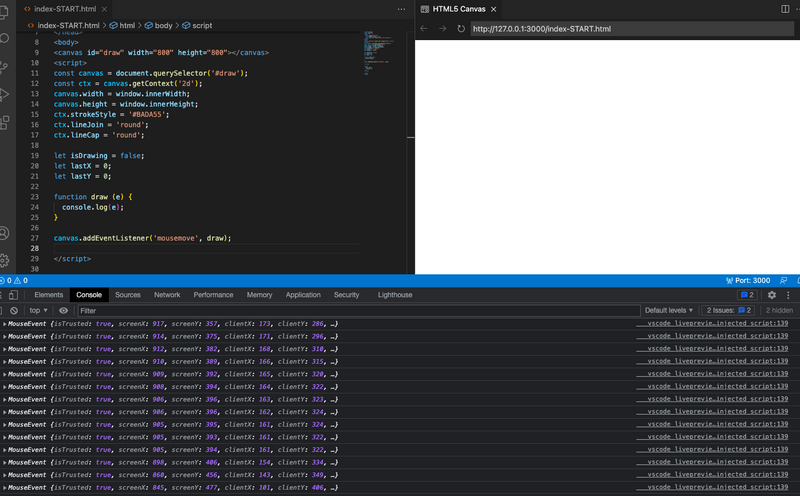Switch to the Network tab
Image resolution: width=800 pixels, height=496 pixels.
(167, 295)
